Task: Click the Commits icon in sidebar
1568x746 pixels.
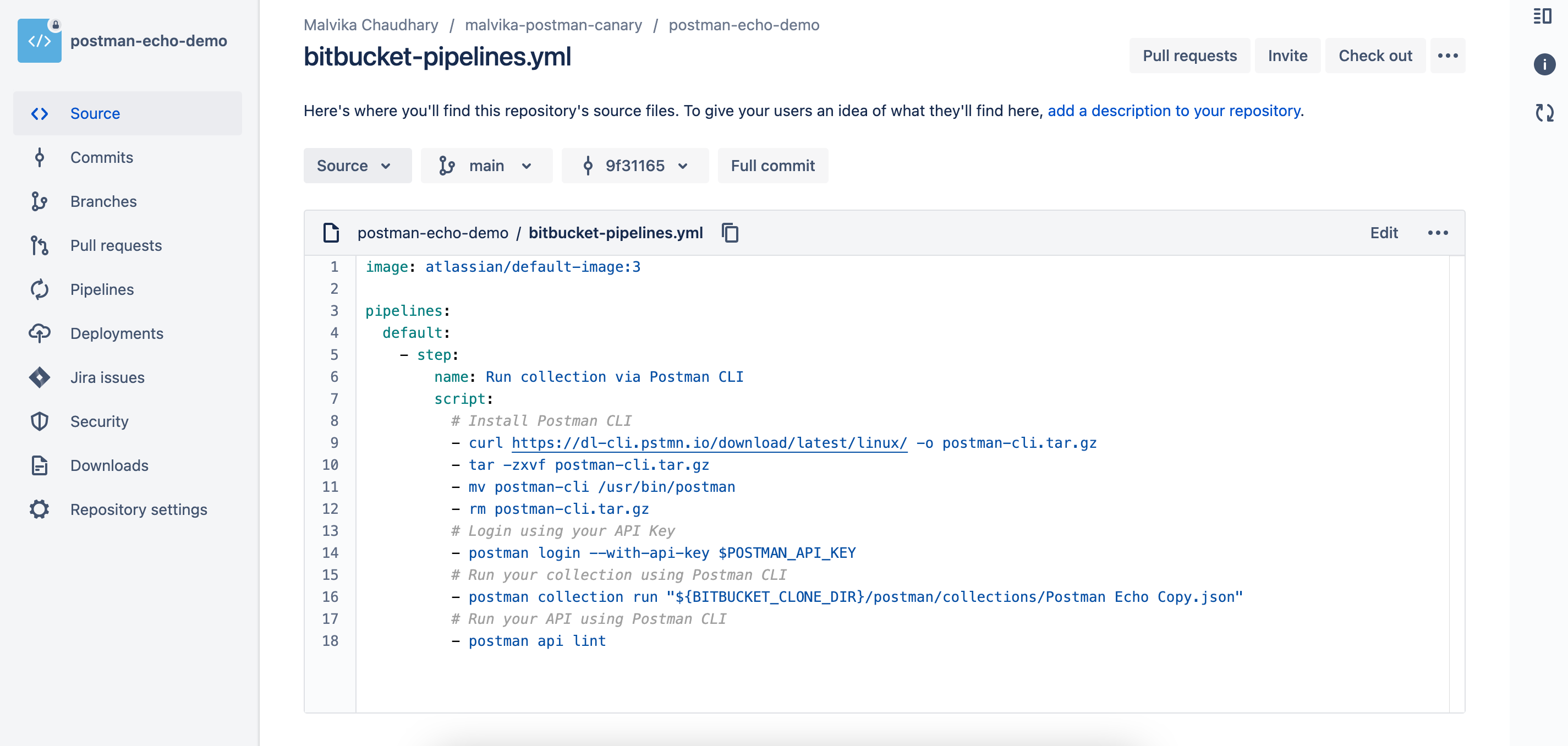Action: [40, 157]
